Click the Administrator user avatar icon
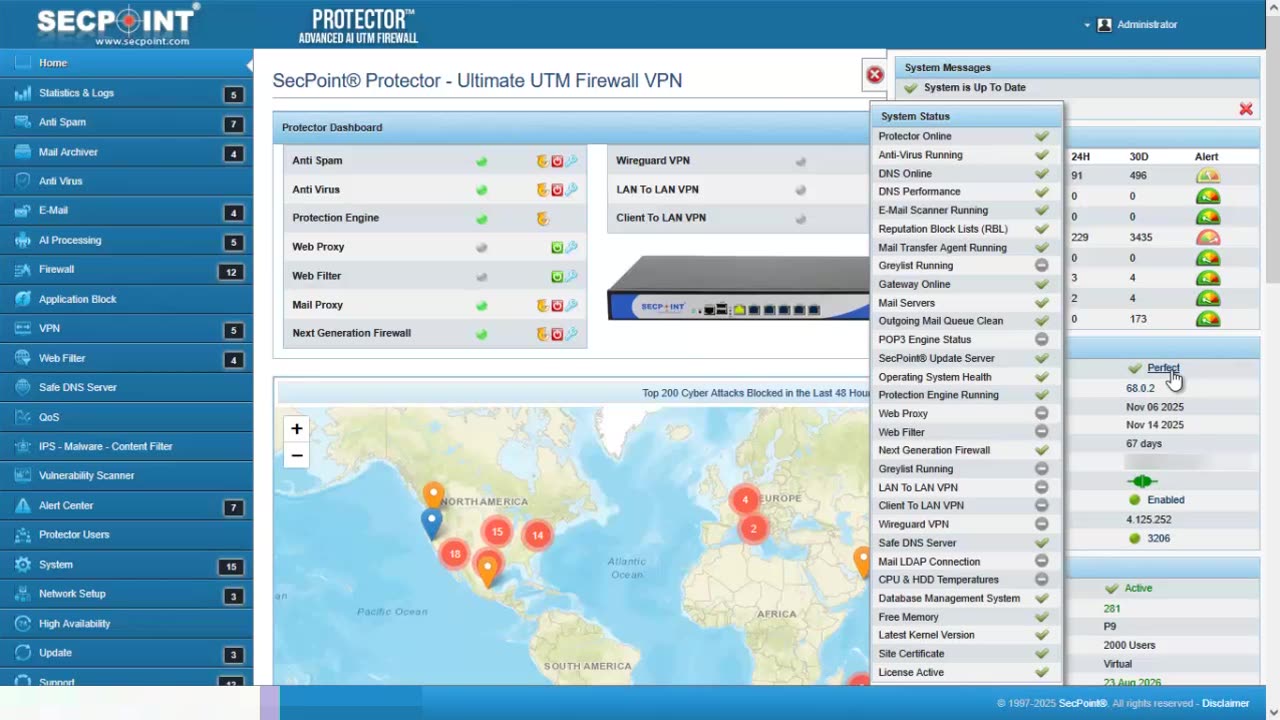 tap(1104, 25)
